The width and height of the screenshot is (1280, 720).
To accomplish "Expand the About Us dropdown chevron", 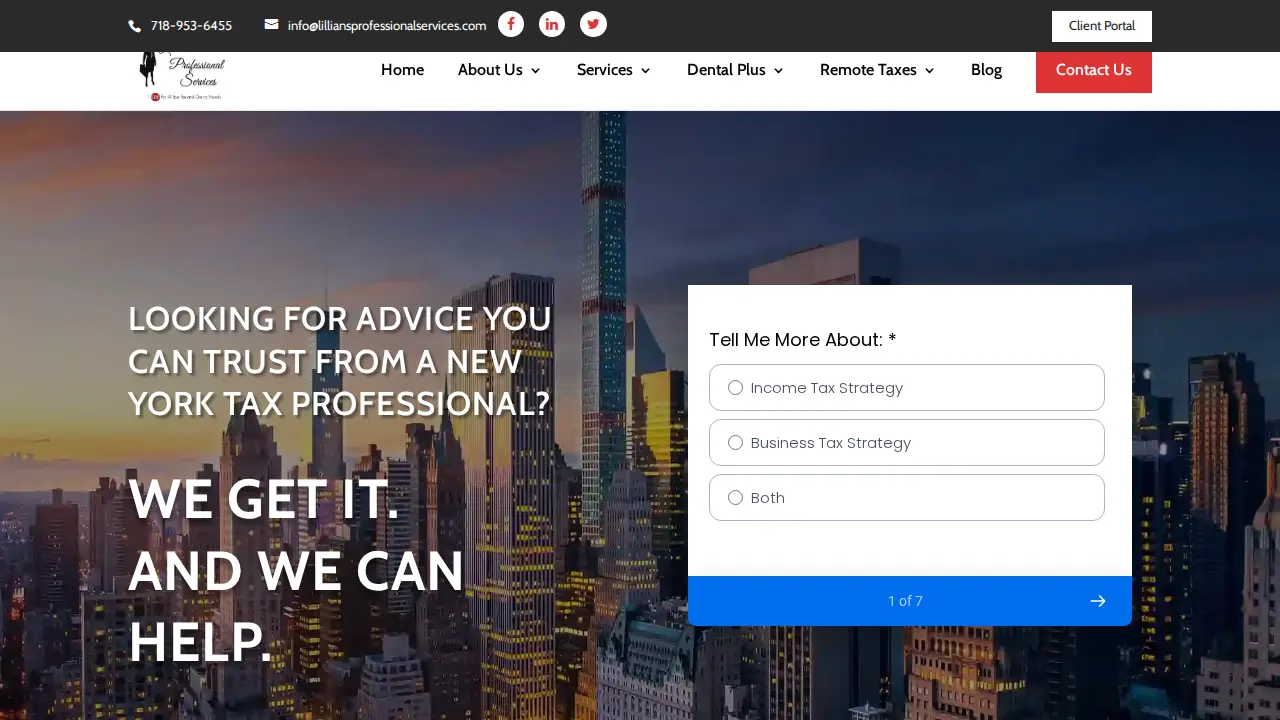I will [x=535, y=71].
